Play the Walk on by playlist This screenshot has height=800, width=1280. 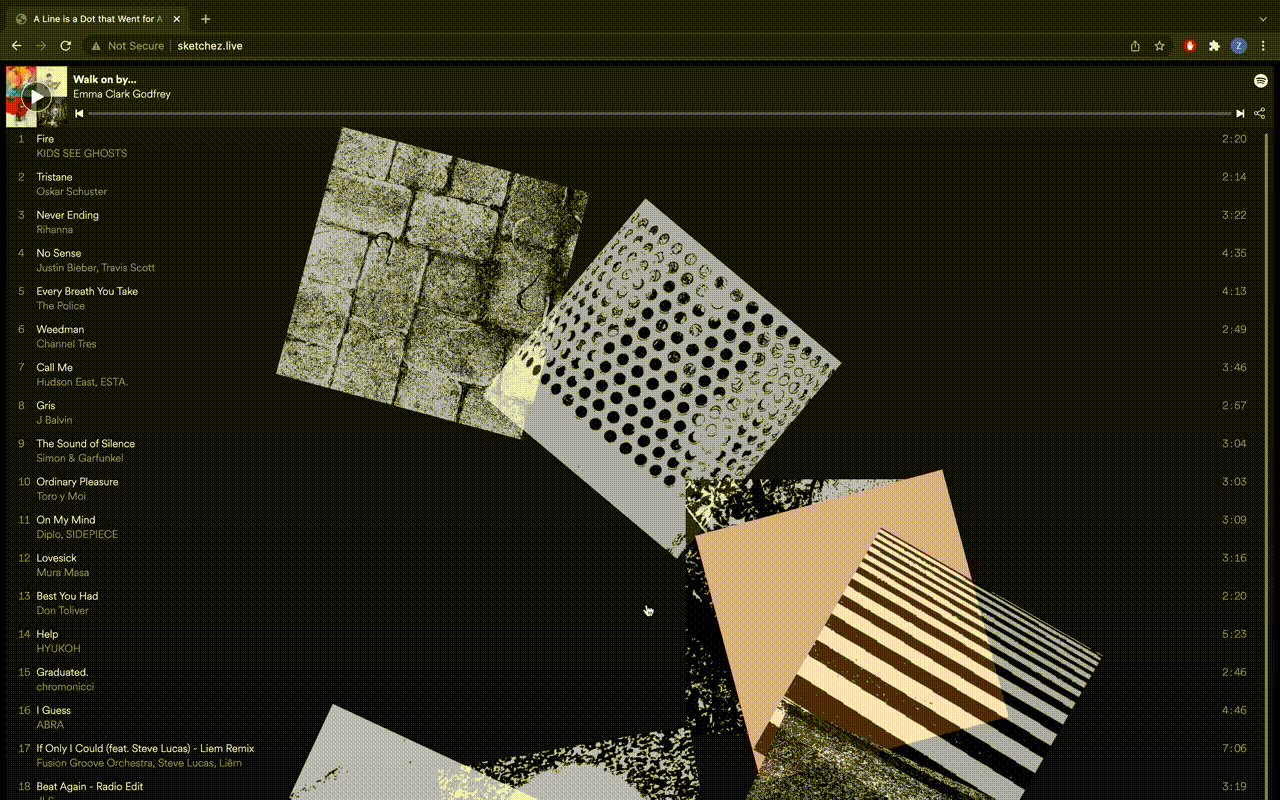[36, 96]
